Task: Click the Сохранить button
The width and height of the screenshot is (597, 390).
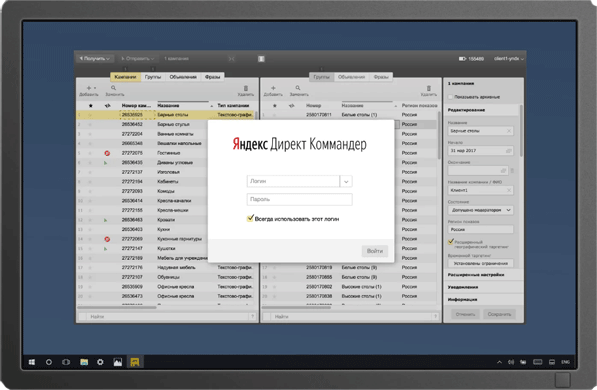Action: click(499, 314)
